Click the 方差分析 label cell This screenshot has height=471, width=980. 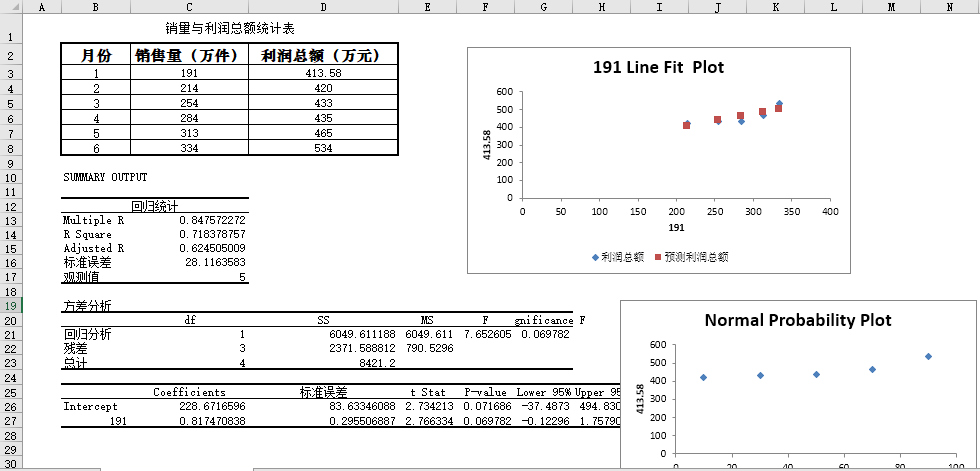click(88, 305)
